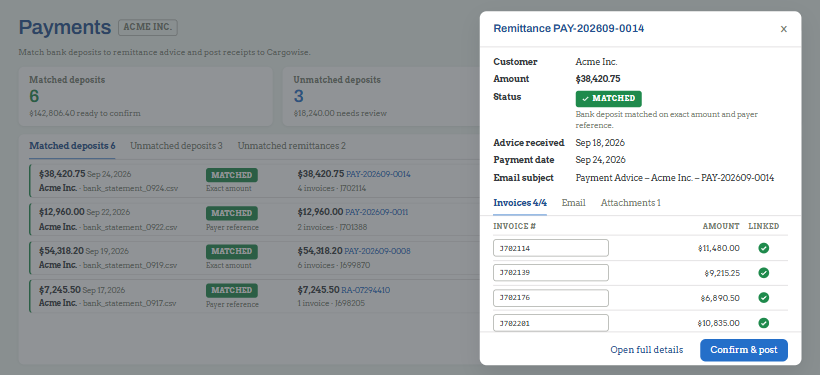
Task: Select the $38,420.75 Sep 24 deposit row
Action: (x=254, y=181)
